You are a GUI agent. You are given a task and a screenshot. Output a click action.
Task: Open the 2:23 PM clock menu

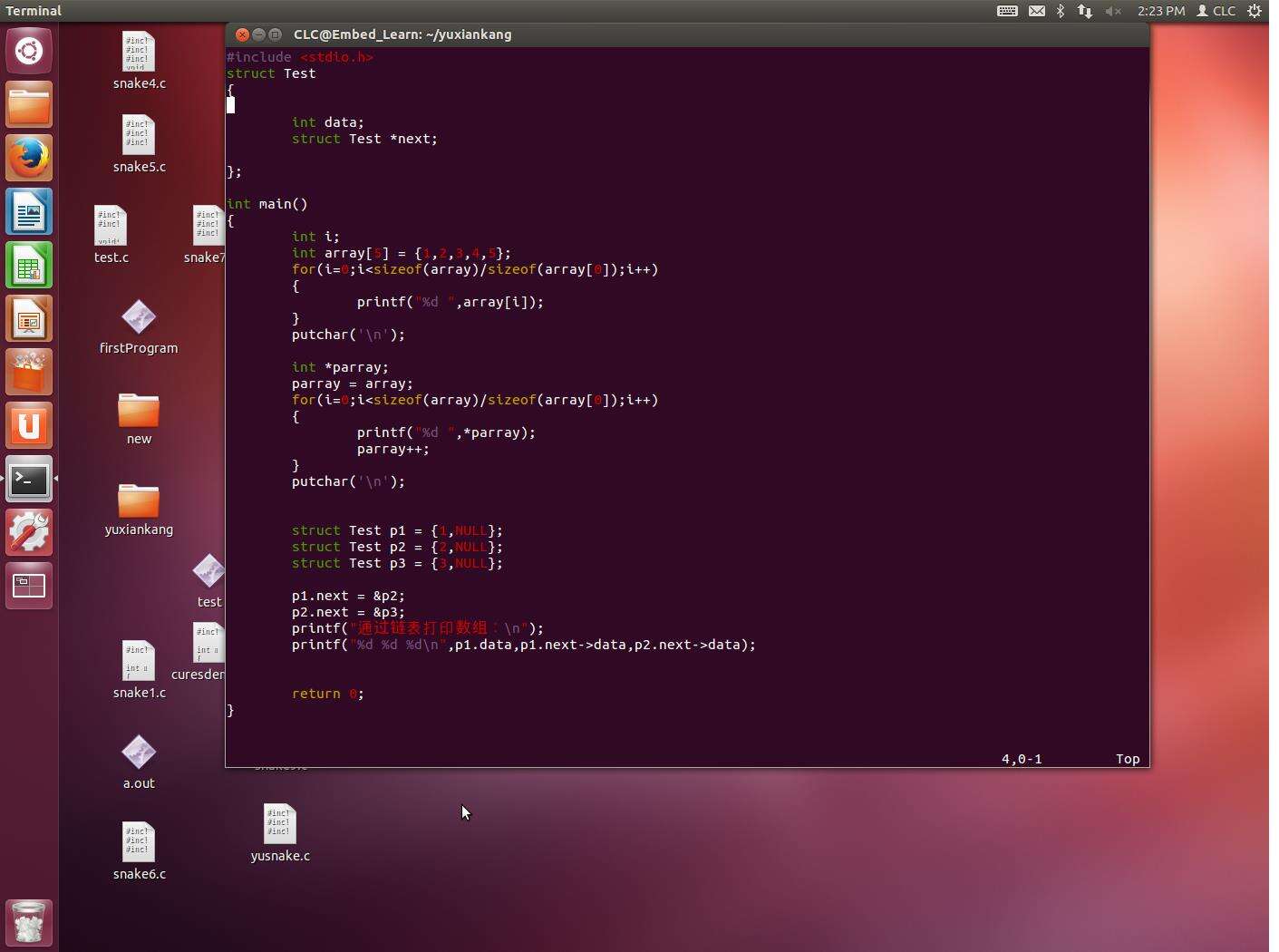[1161, 11]
